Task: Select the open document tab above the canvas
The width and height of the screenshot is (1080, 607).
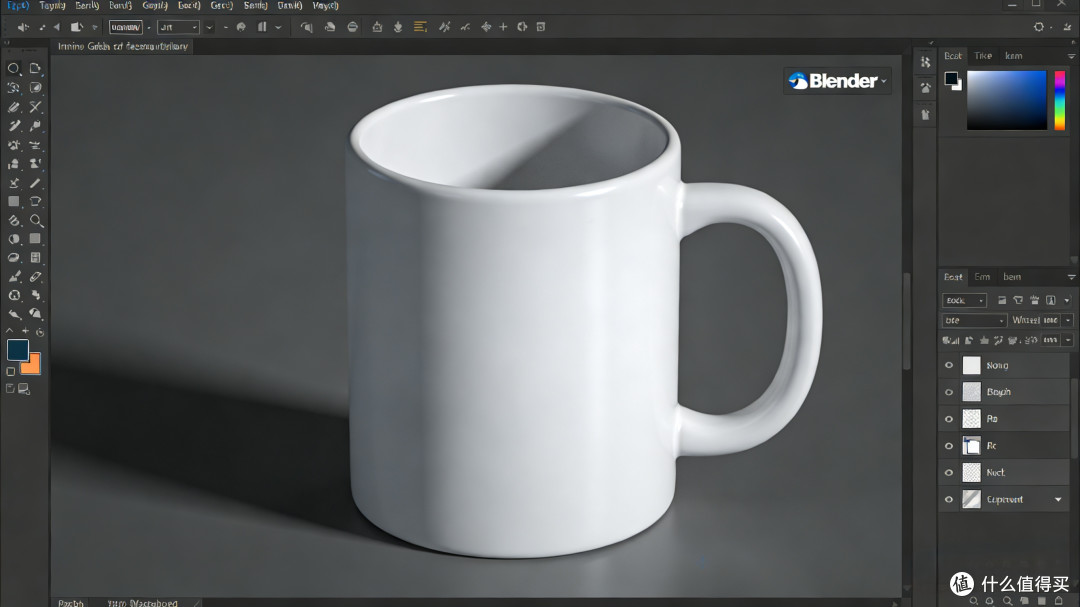Action: [123, 46]
